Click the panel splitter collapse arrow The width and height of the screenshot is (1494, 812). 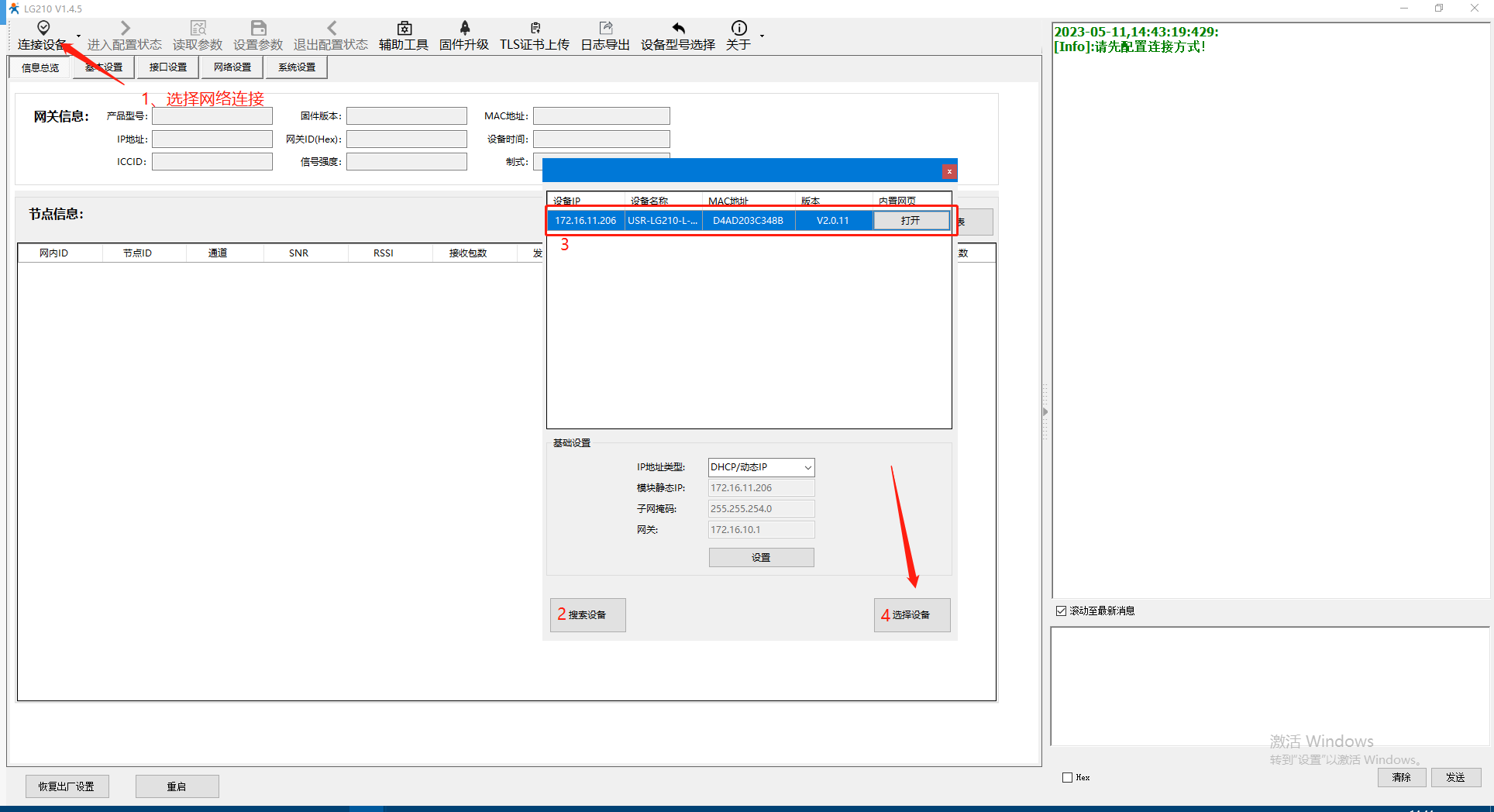pos(1045,412)
